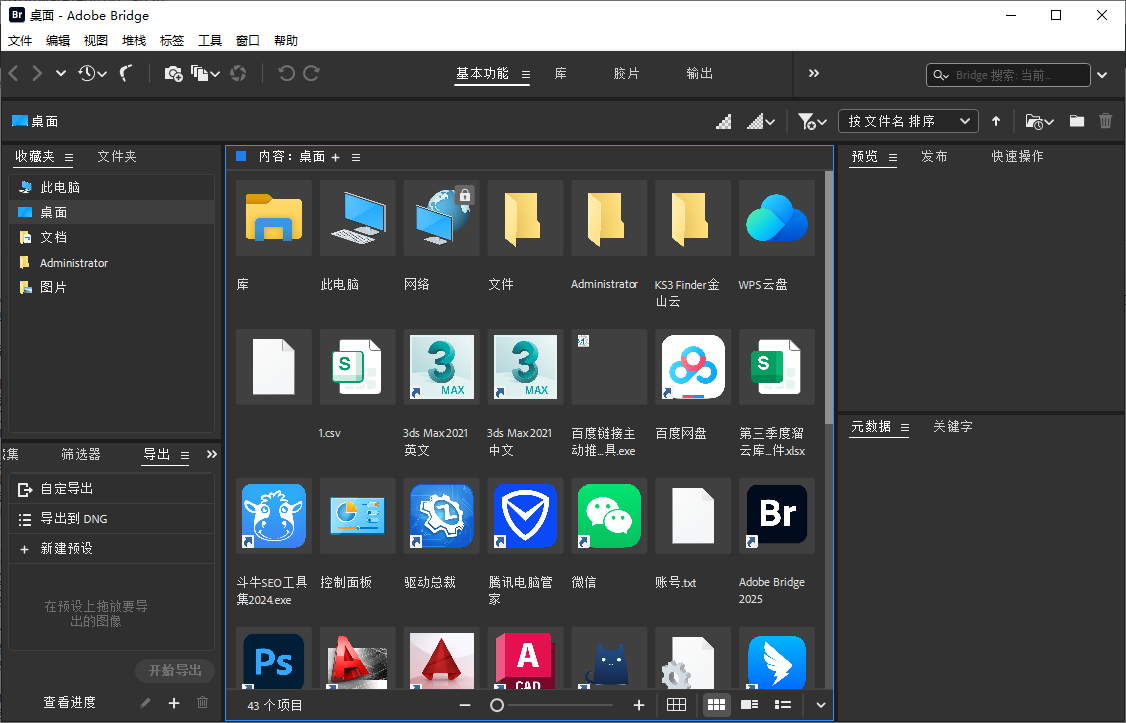Open the 视图 menu
Screen dimensions: 1126x723
96,40
